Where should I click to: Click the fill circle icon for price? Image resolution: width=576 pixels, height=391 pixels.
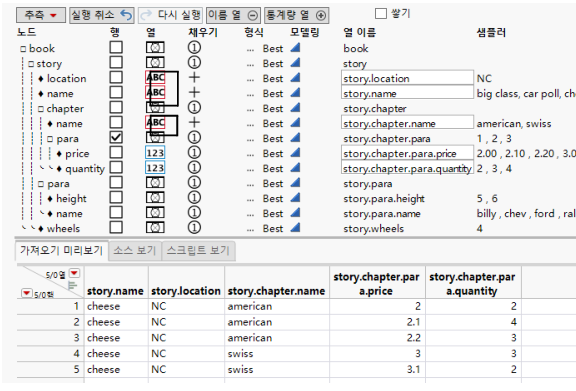click(x=194, y=153)
